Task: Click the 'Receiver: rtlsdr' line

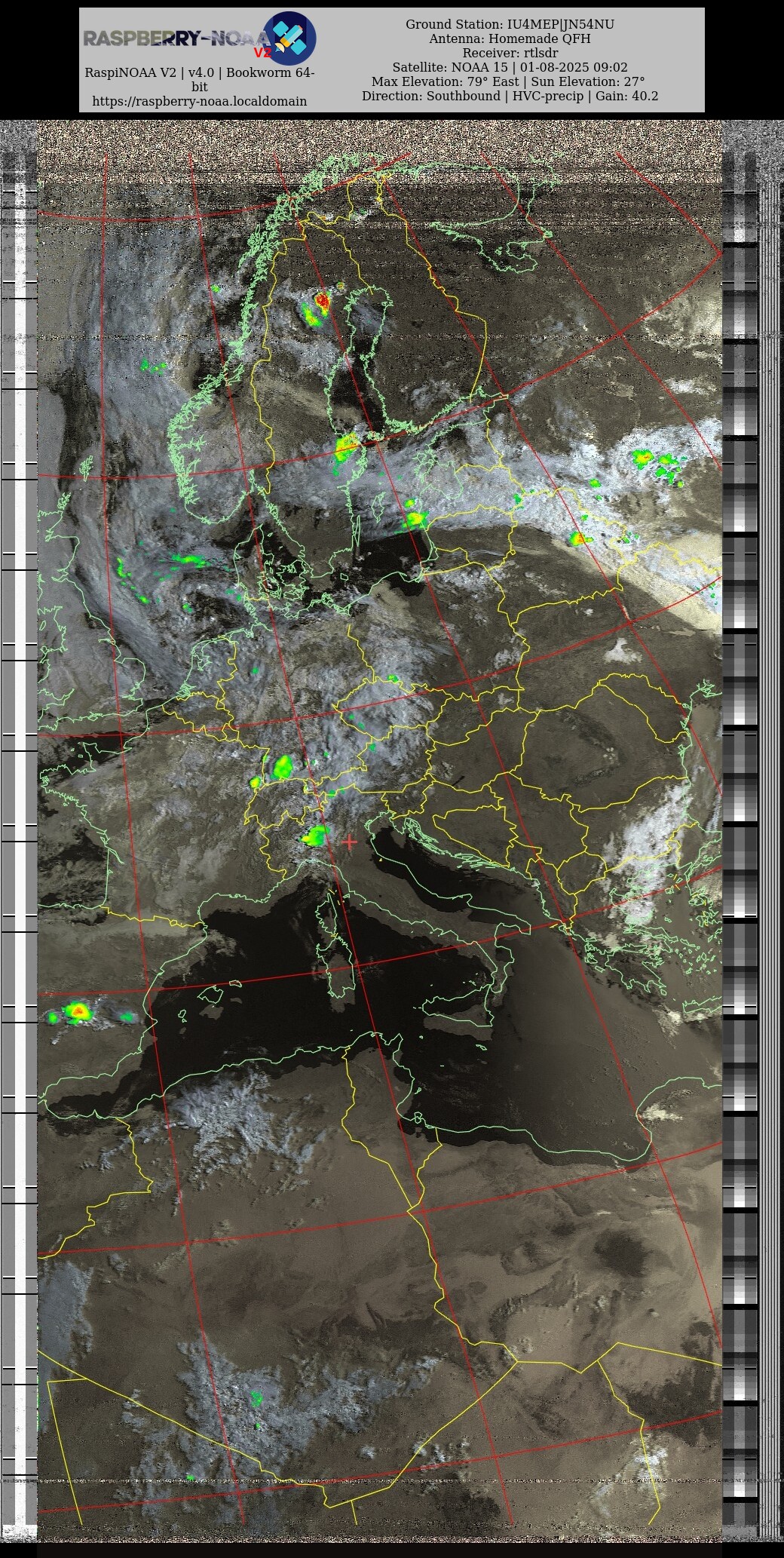Action: click(x=510, y=53)
